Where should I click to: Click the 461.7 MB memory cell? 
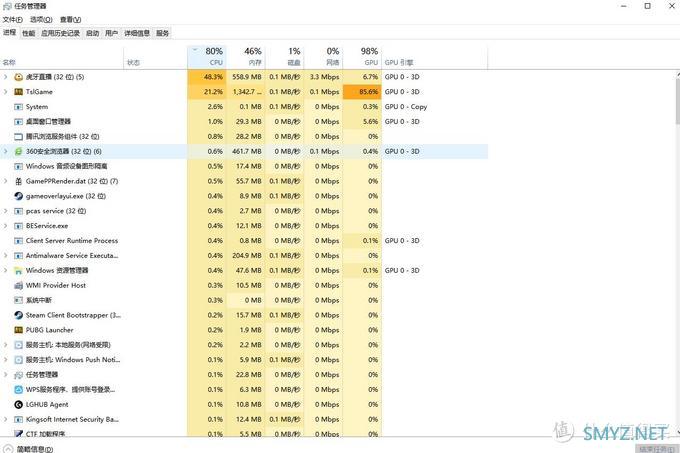[x=245, y=151]
